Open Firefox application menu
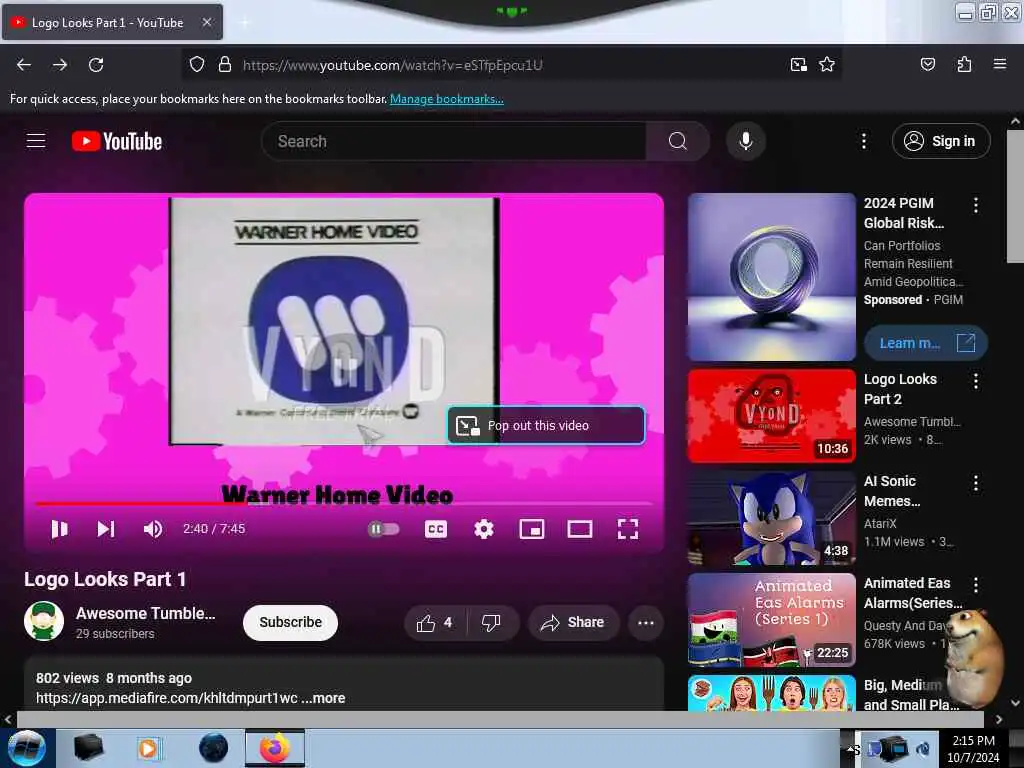This screenshot has height=768, width=1024. click(1000, 65)
